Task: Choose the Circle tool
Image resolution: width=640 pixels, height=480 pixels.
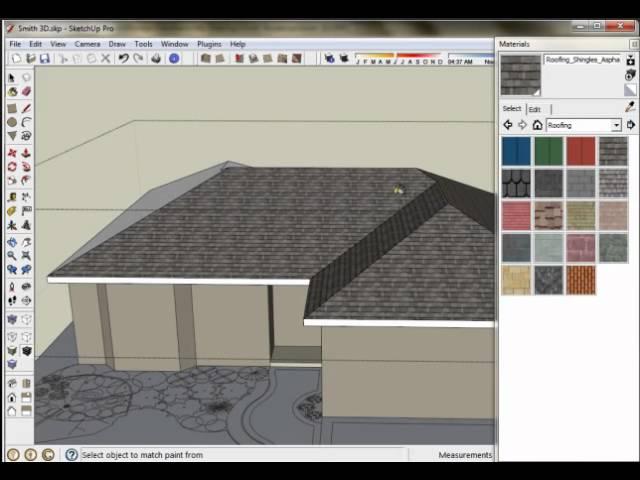Action: pyautogui.click(x=12, y=122)
